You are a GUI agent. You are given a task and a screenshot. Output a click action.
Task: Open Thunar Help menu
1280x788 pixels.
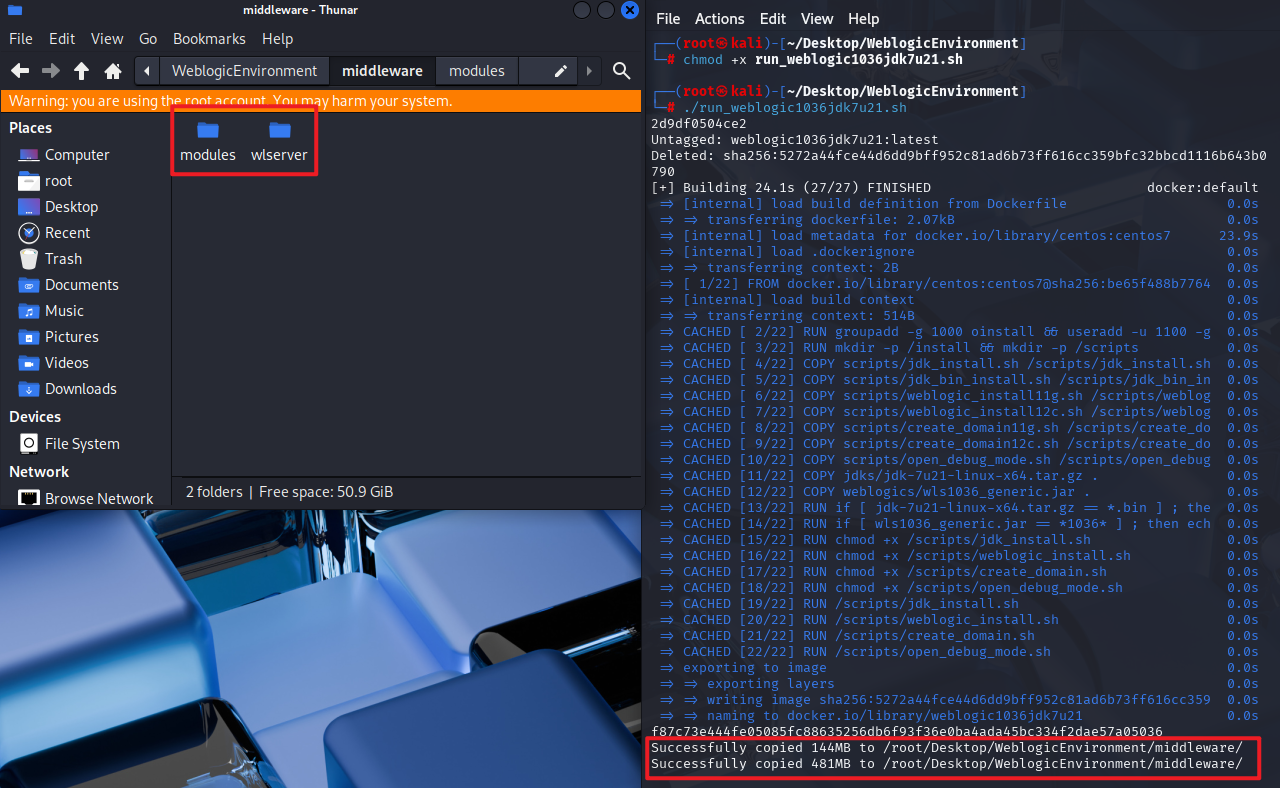(277, 39)
